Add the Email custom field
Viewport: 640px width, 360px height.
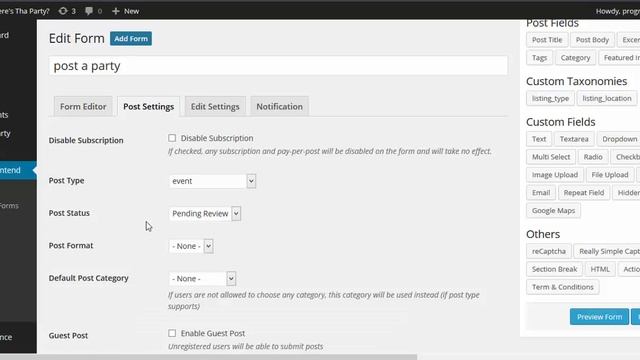541,193
